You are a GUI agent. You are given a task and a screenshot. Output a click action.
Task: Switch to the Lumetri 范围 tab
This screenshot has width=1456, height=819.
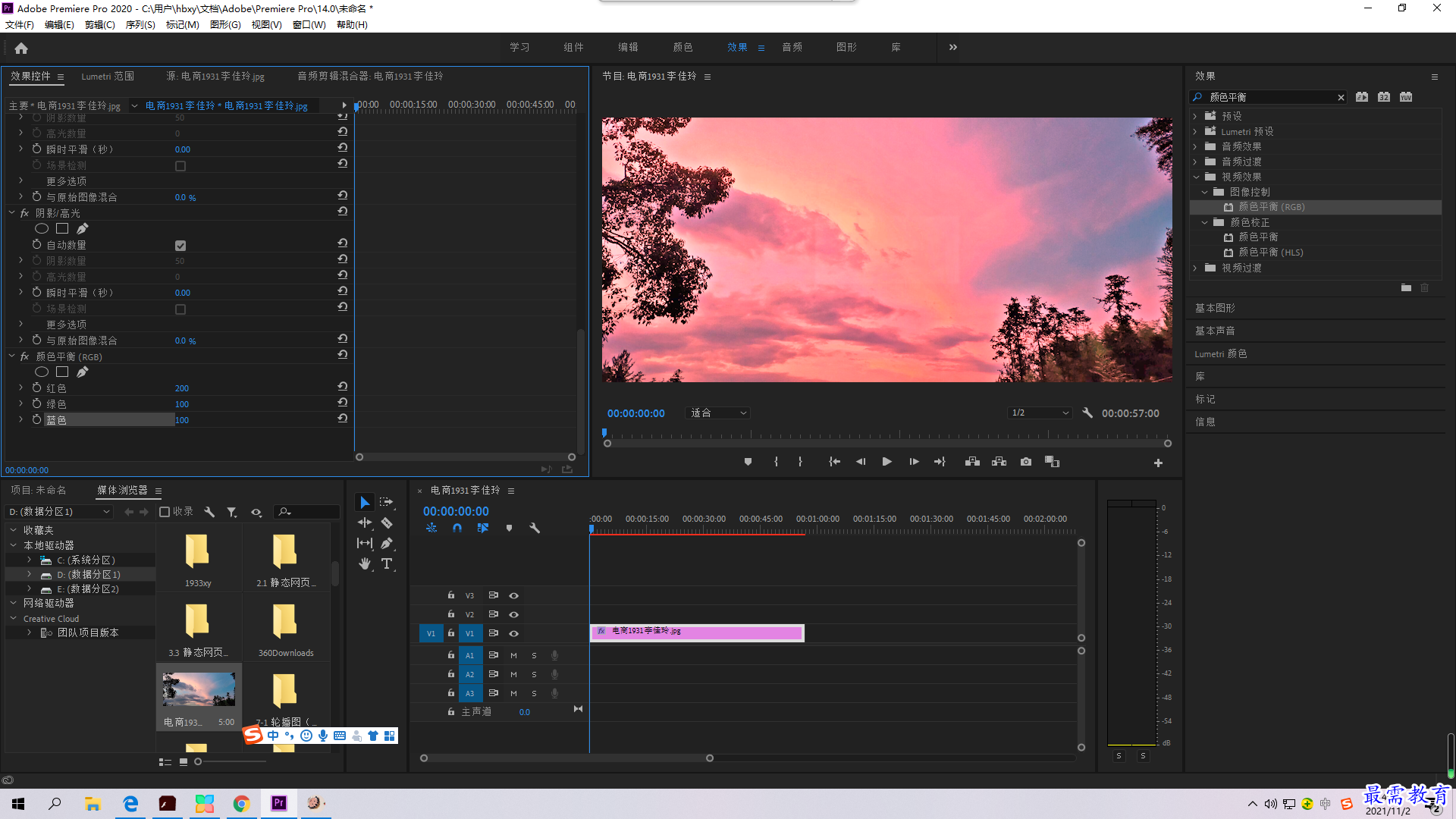pyautogui.click(x=108, y=76)
